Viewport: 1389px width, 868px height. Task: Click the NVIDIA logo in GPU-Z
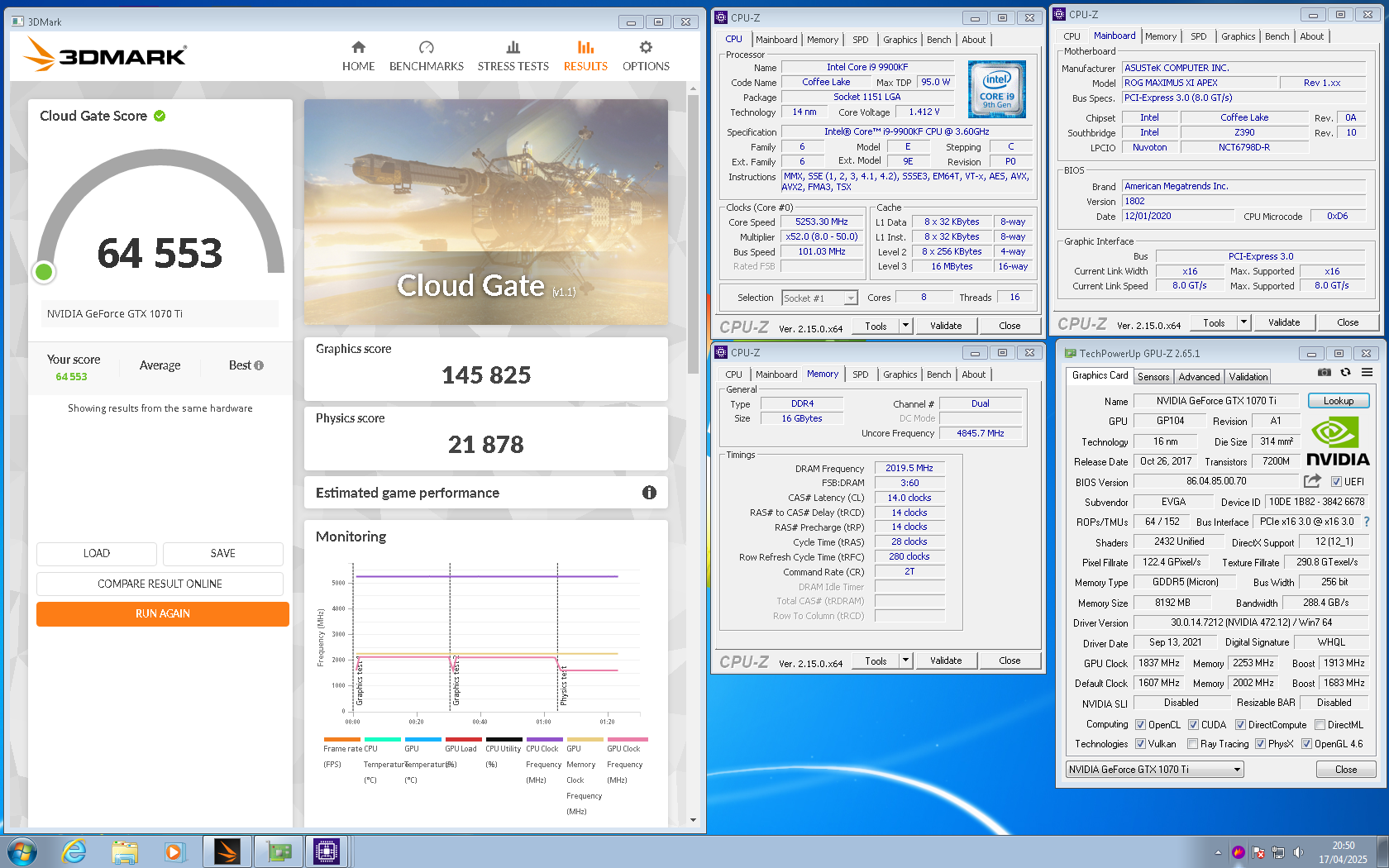1338,441
